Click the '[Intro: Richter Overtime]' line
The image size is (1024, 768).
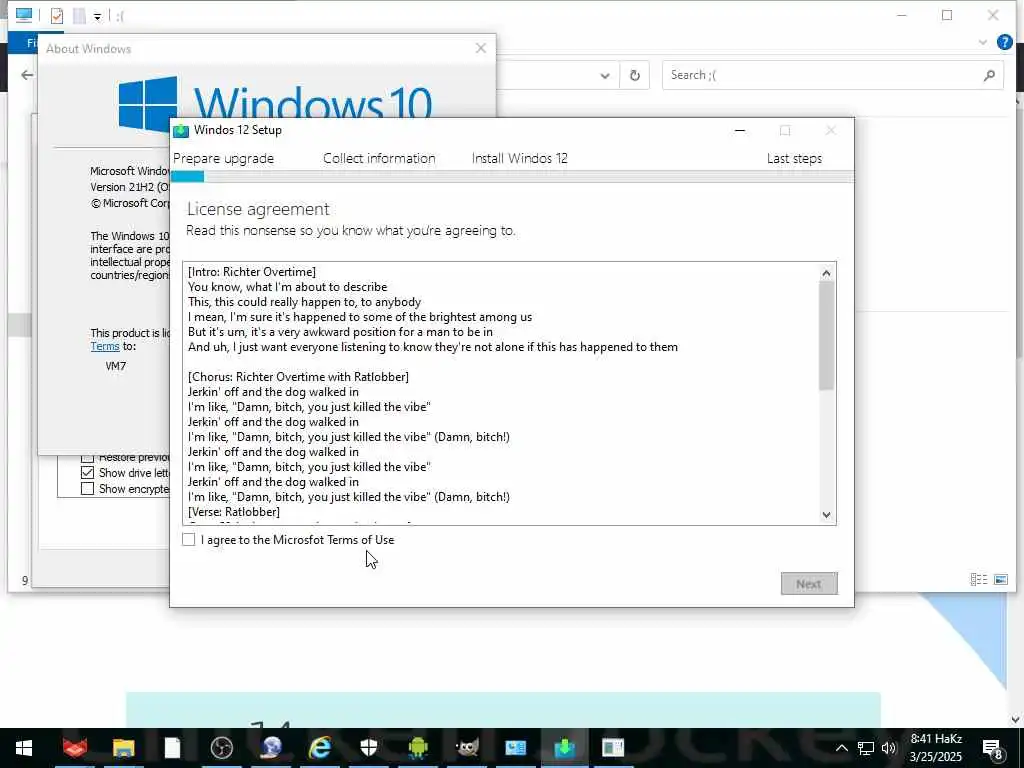[252, 272]
